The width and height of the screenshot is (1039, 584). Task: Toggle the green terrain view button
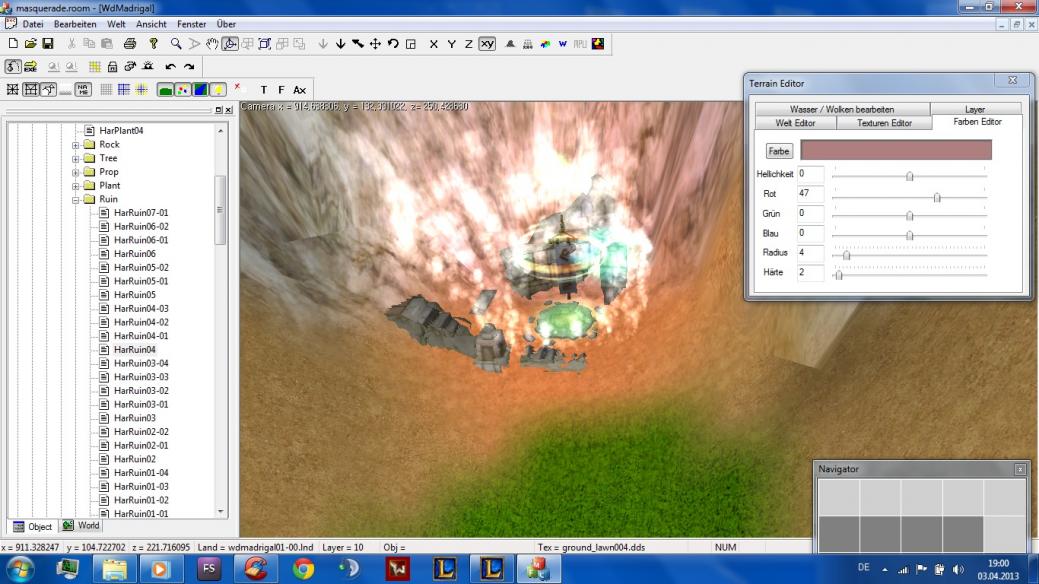click(165, 90)
